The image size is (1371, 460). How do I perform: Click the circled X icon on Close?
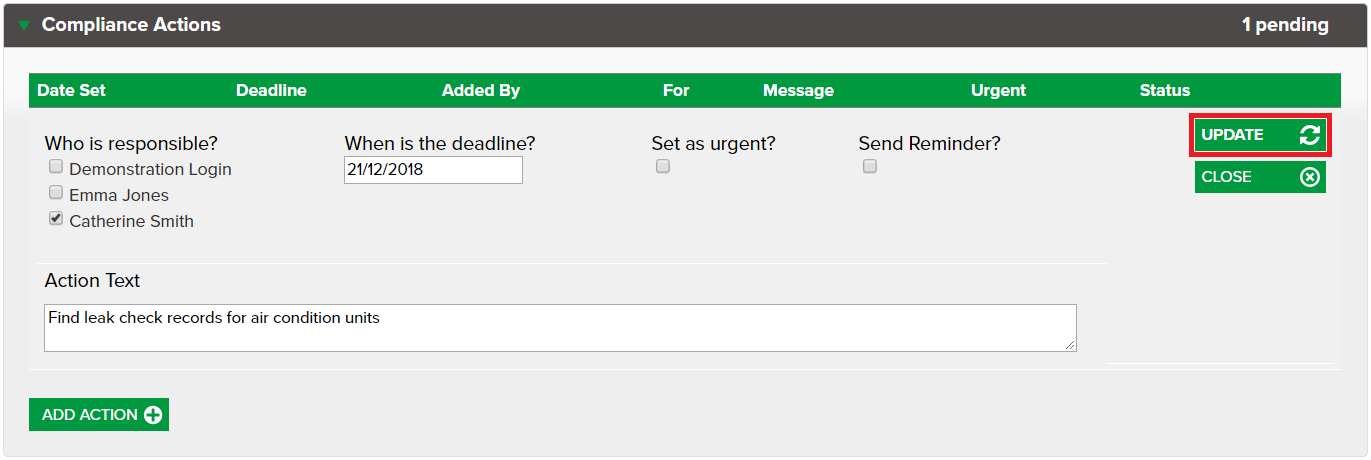point(1309,177)
